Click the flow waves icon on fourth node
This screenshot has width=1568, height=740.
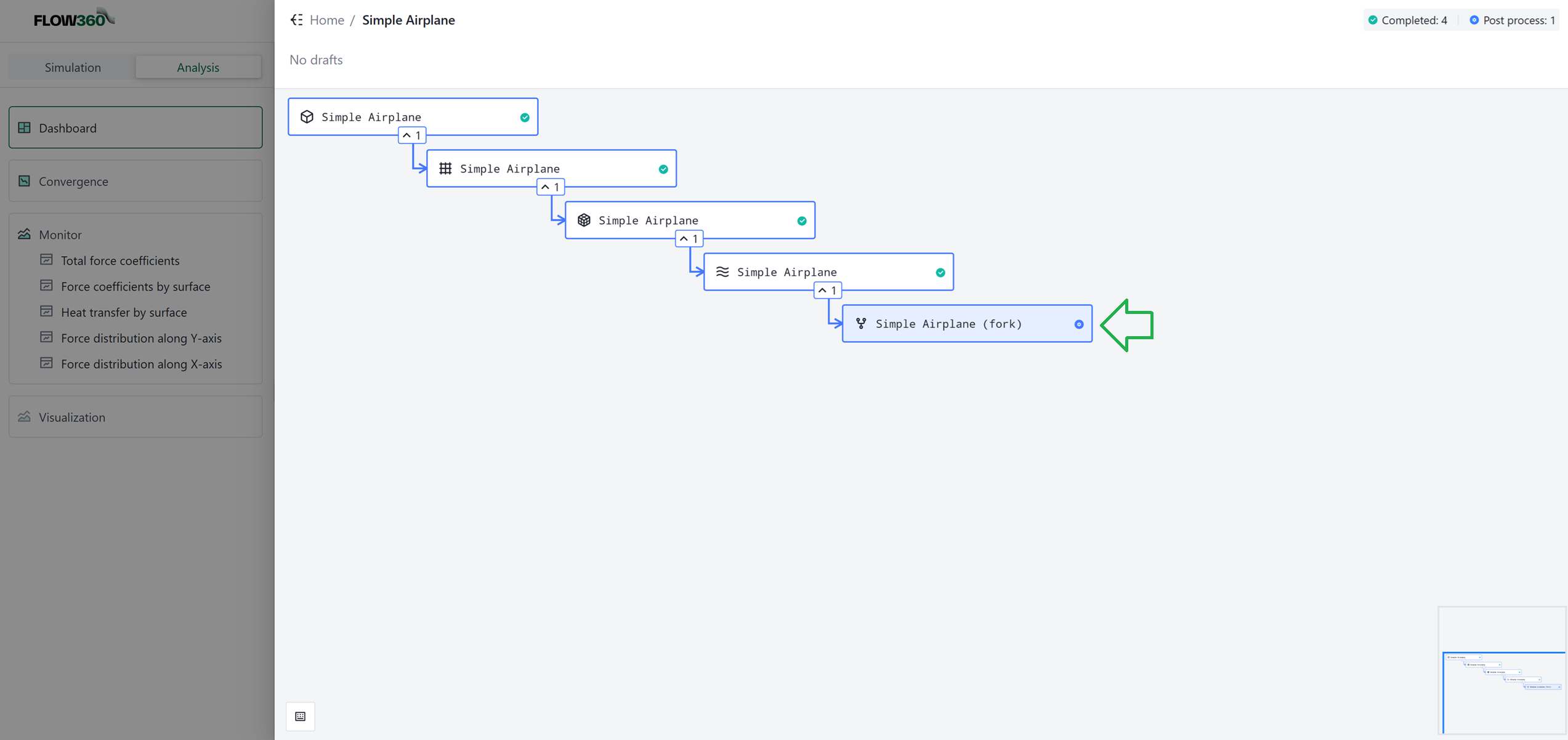(722, 271)
